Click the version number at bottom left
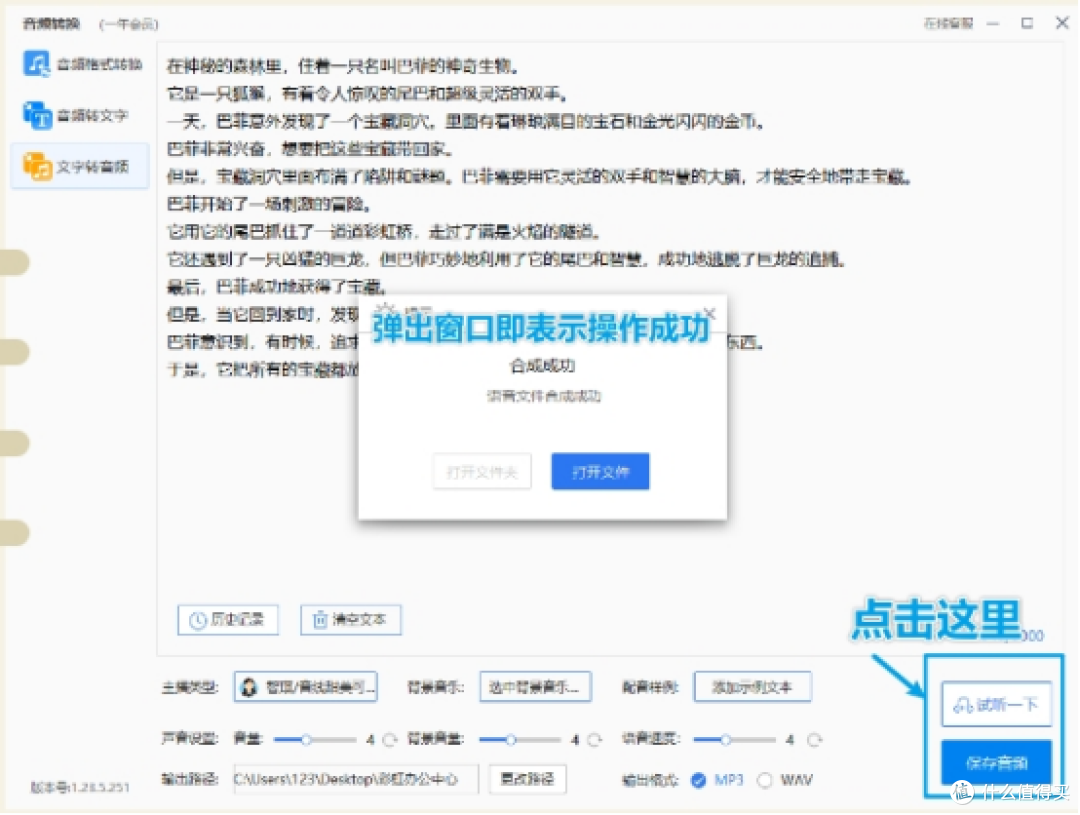Viewport: 1080px width, 815px height. [x=80, y=787]
